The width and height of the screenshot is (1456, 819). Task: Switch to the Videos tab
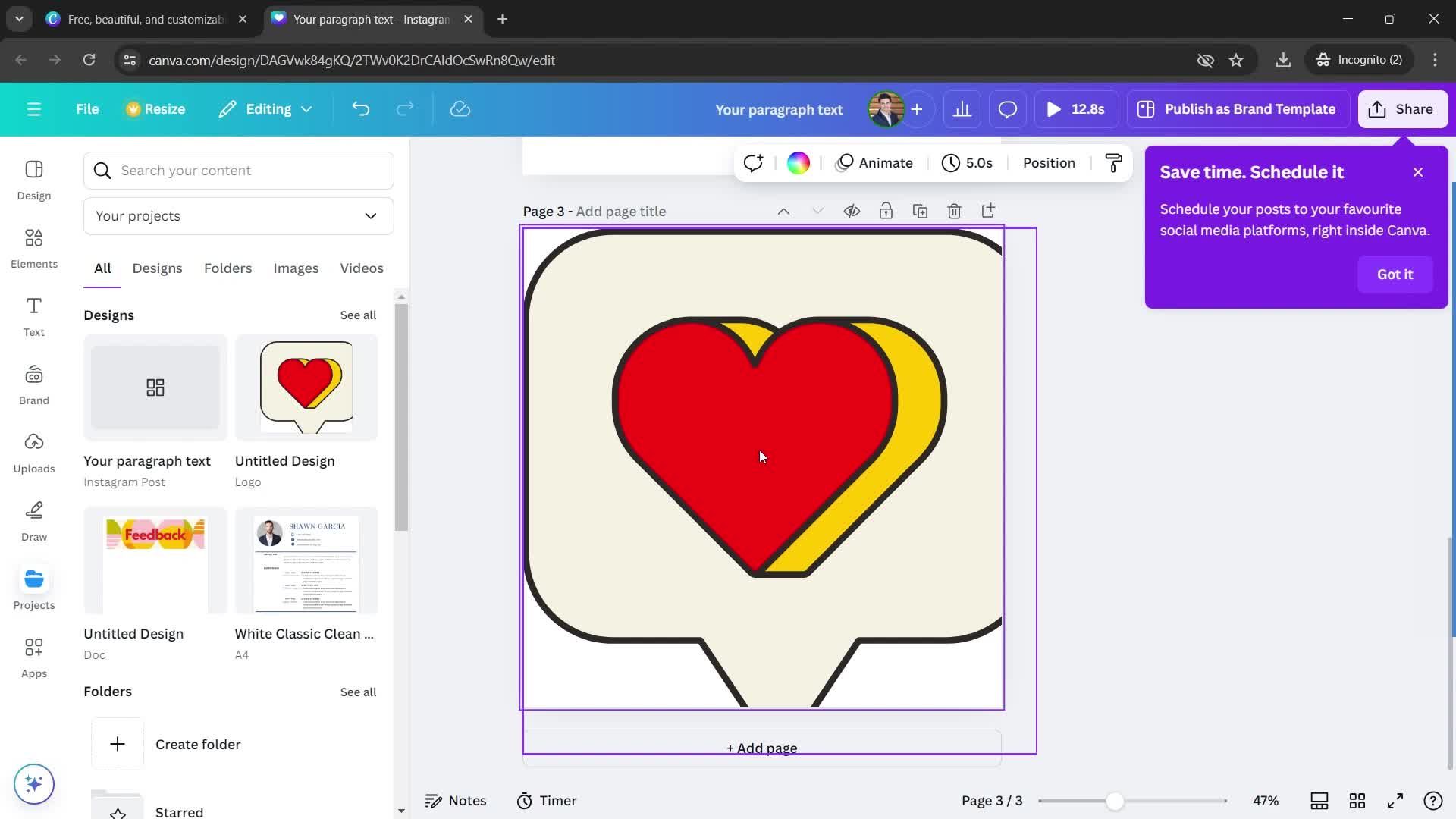tap(362, 268)
